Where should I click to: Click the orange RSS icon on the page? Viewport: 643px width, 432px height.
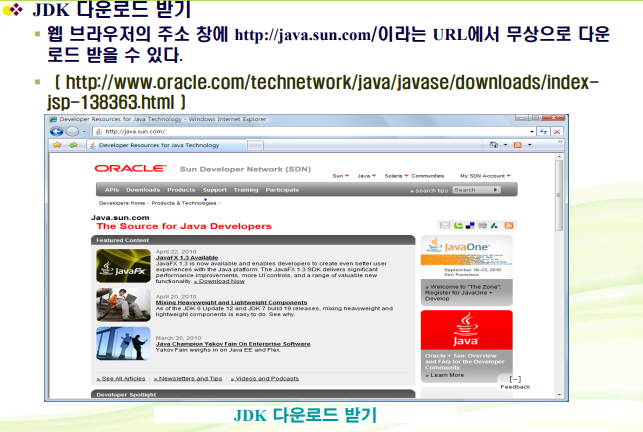point(509,225)
